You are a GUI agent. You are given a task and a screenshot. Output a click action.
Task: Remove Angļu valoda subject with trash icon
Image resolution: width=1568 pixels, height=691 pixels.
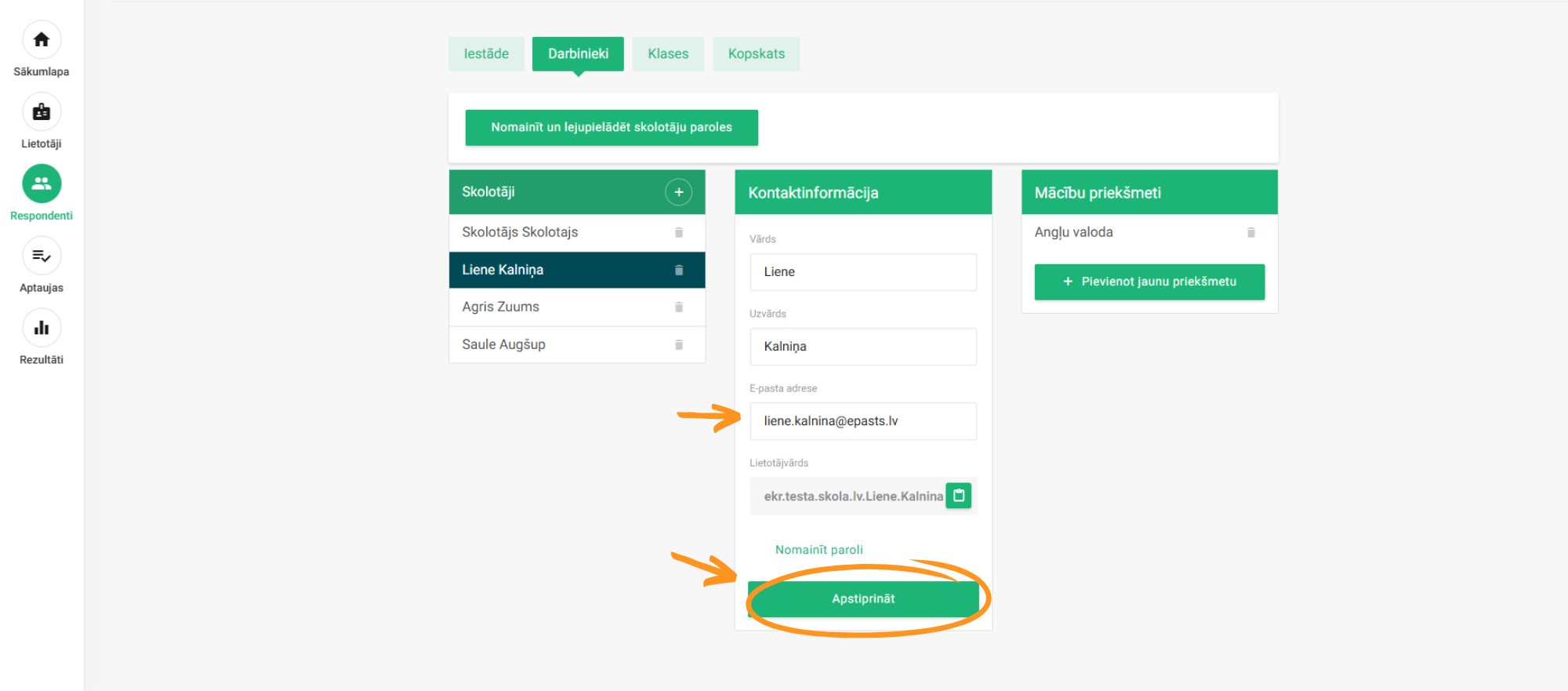(1251, 233)
